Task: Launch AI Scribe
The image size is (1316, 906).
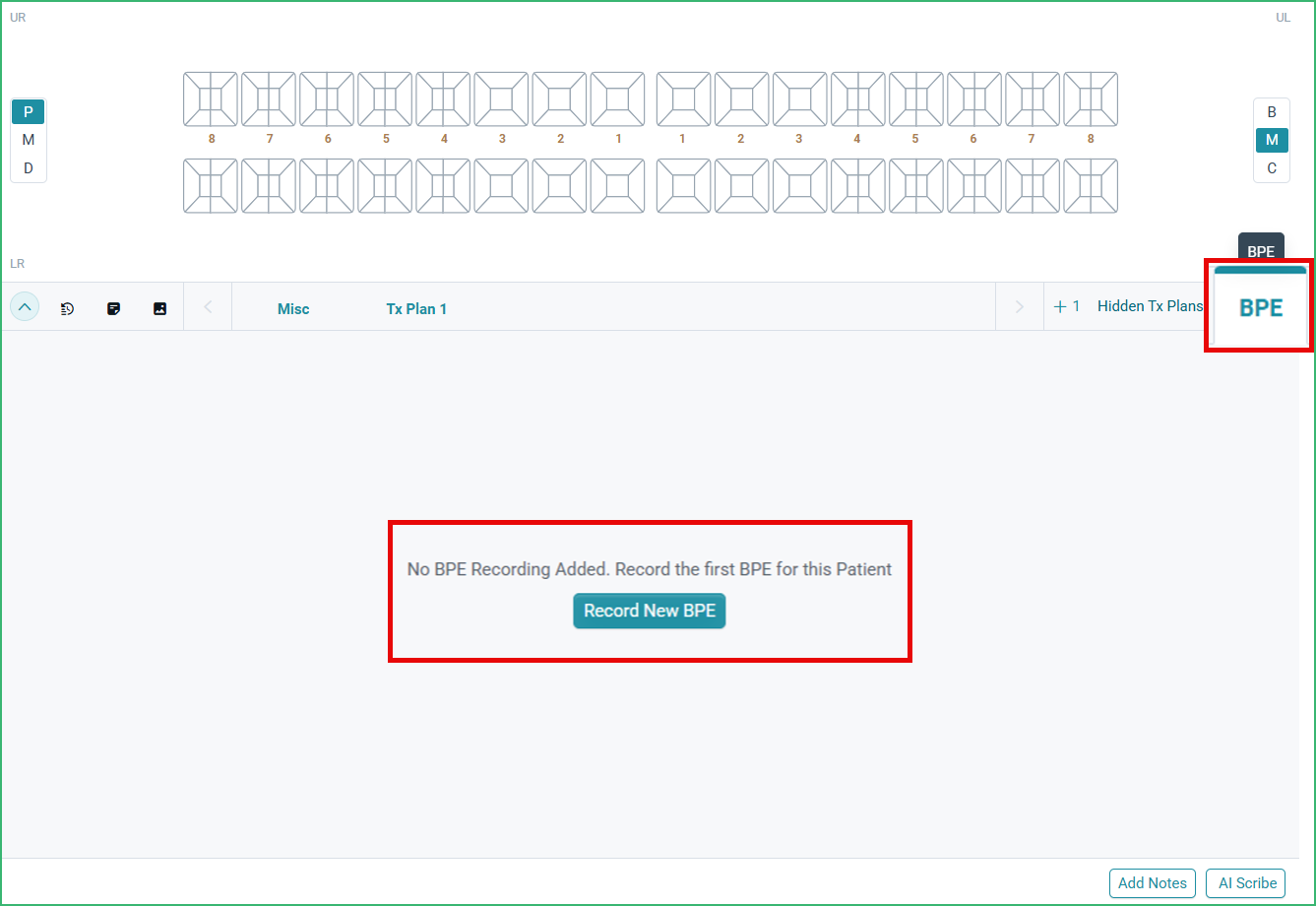Action: click(1245, 883)
